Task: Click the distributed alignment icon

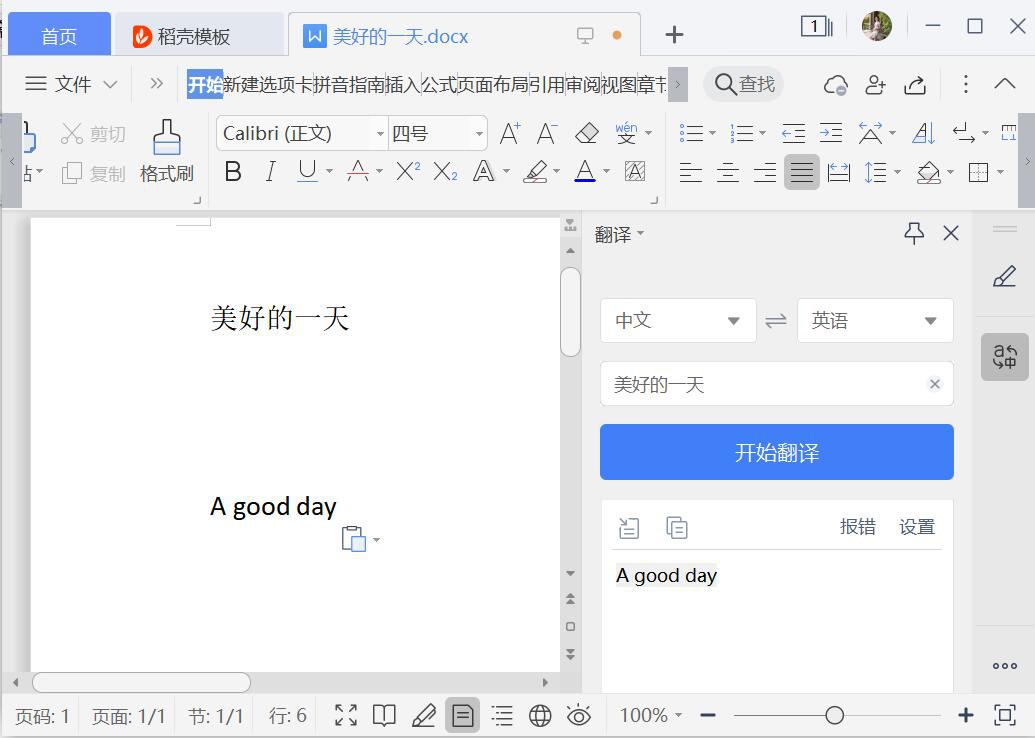Action: (838, 172)
